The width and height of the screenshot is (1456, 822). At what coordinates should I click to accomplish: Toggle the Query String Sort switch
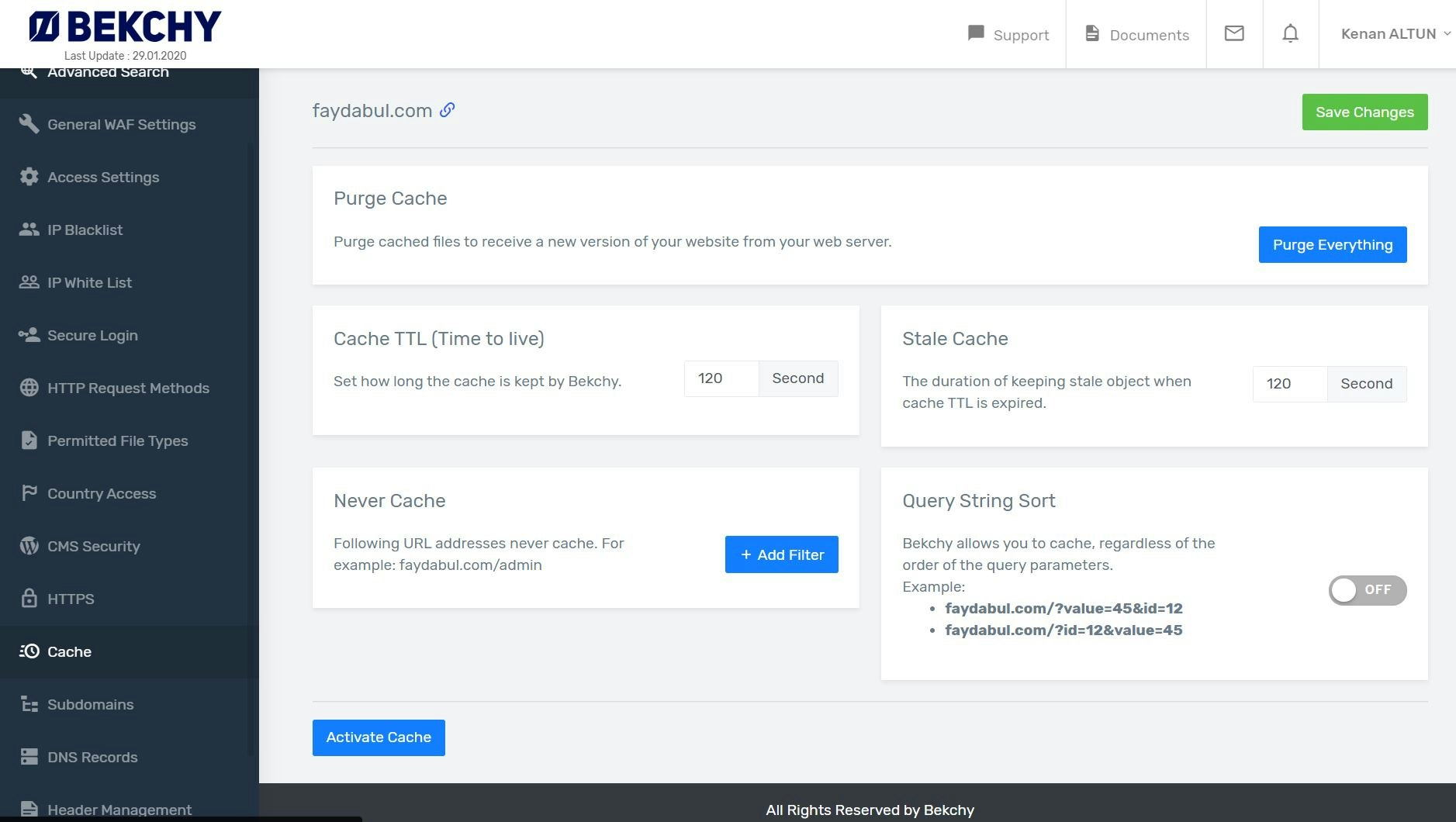1368,590
